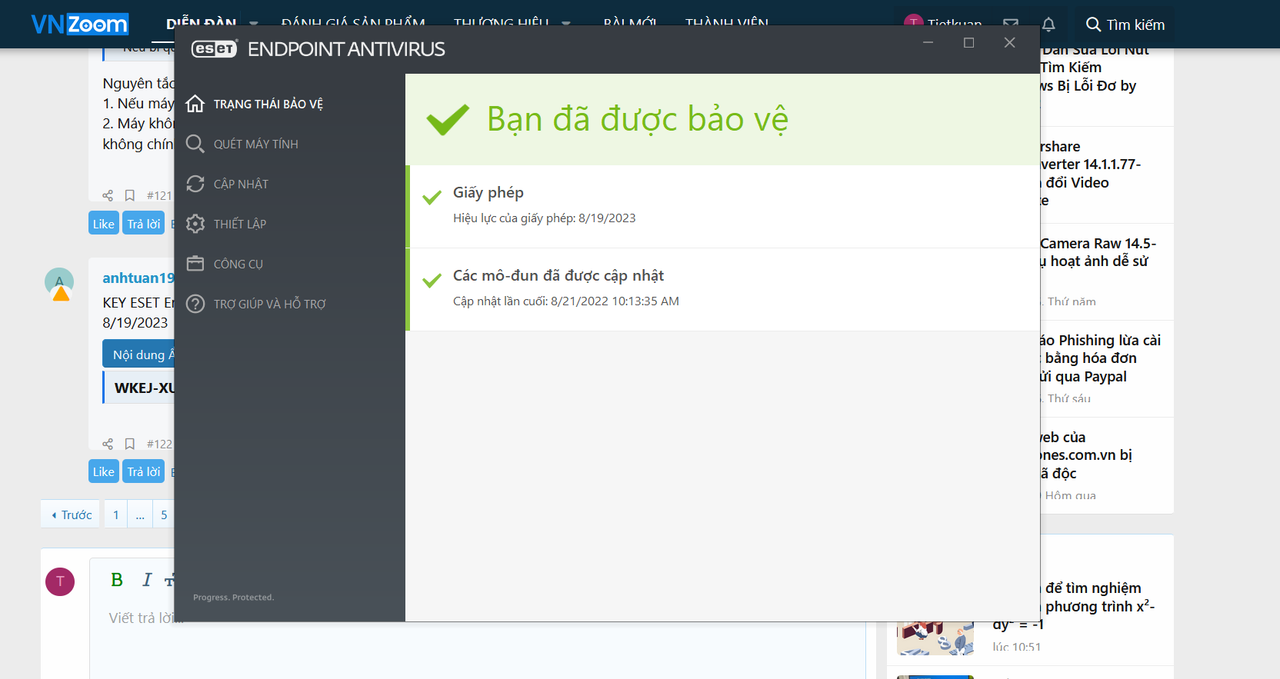Toggle italic formatting in reply editor
Screen dimensions: 1280x679
click(147, 580)
